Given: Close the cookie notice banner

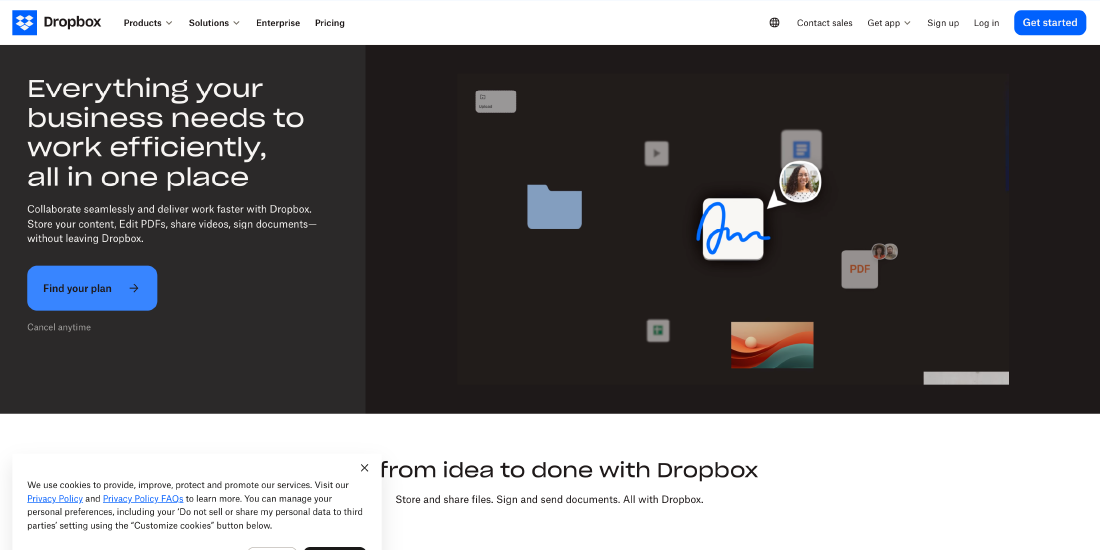Looking at the screenshot, I should pyautogui.click(x=364, y=468).
